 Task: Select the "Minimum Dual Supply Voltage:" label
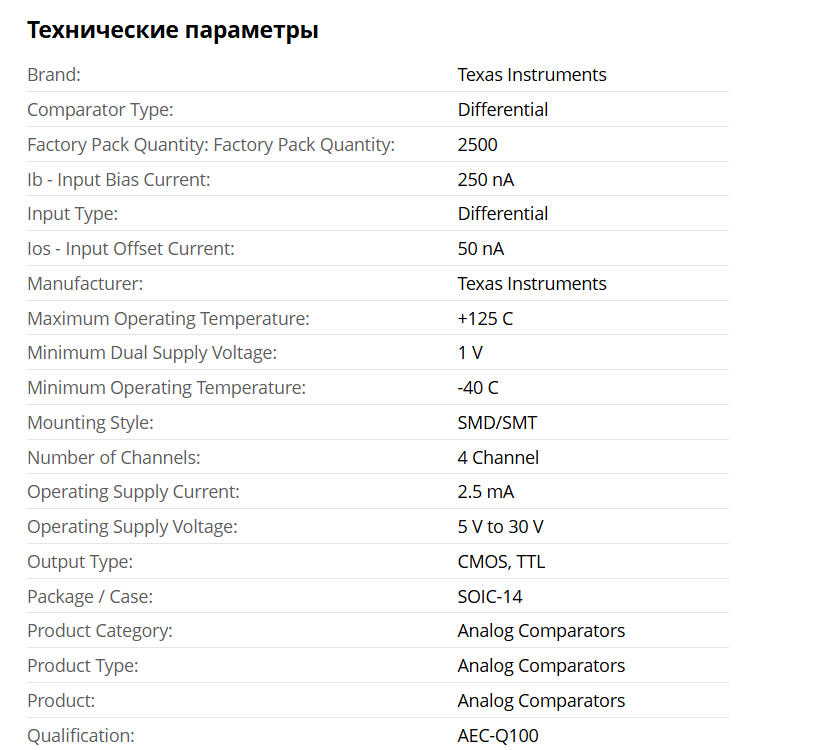click(x=152, y=353)
